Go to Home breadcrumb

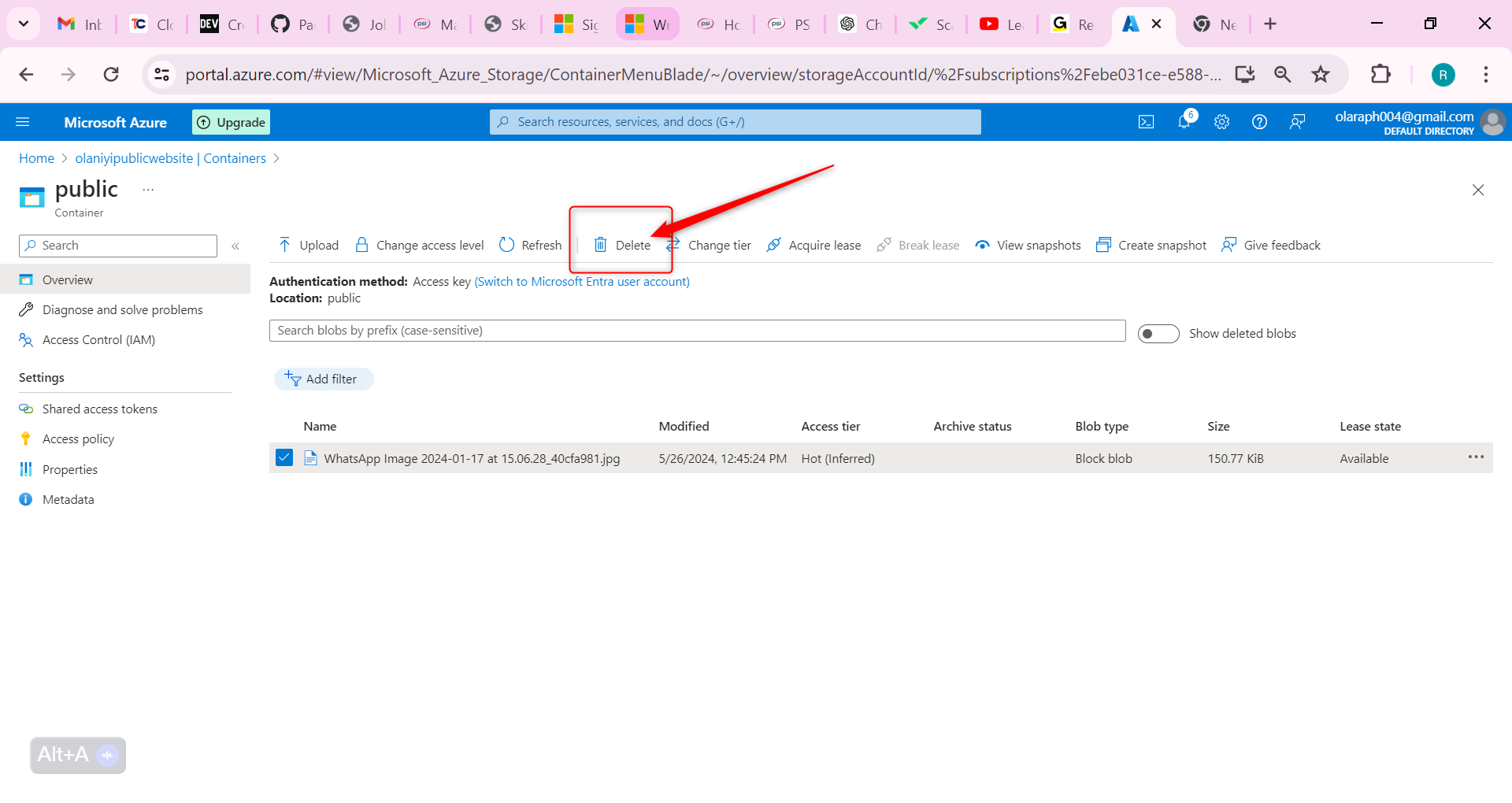click(x=36, y=158)
